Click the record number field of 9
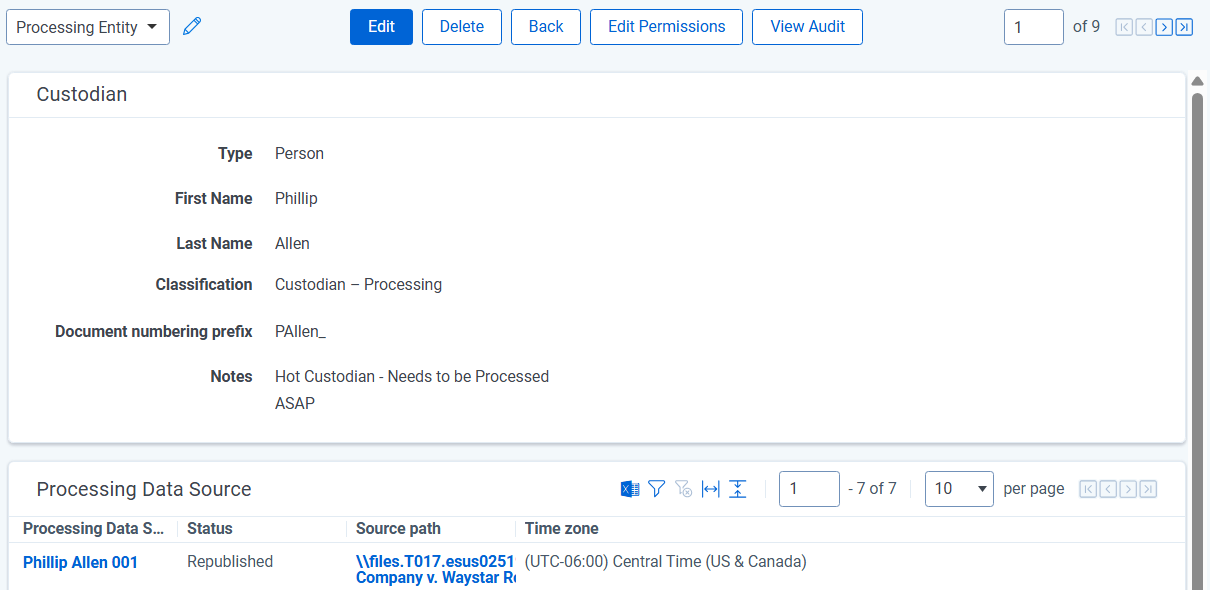Screen dimensions: 1210x590 [x=1034, y=27]
